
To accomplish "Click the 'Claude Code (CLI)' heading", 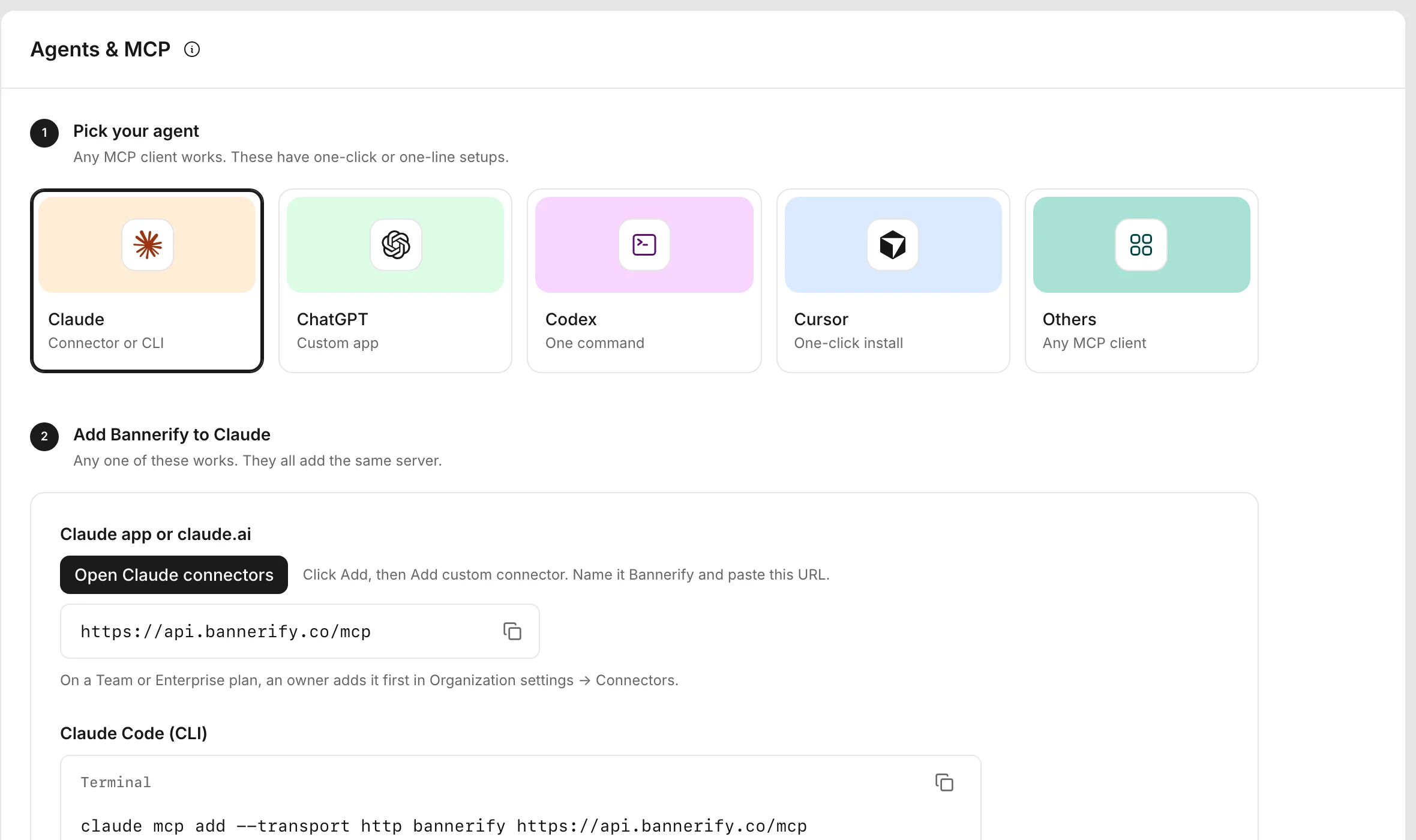I will pos(134,733).
